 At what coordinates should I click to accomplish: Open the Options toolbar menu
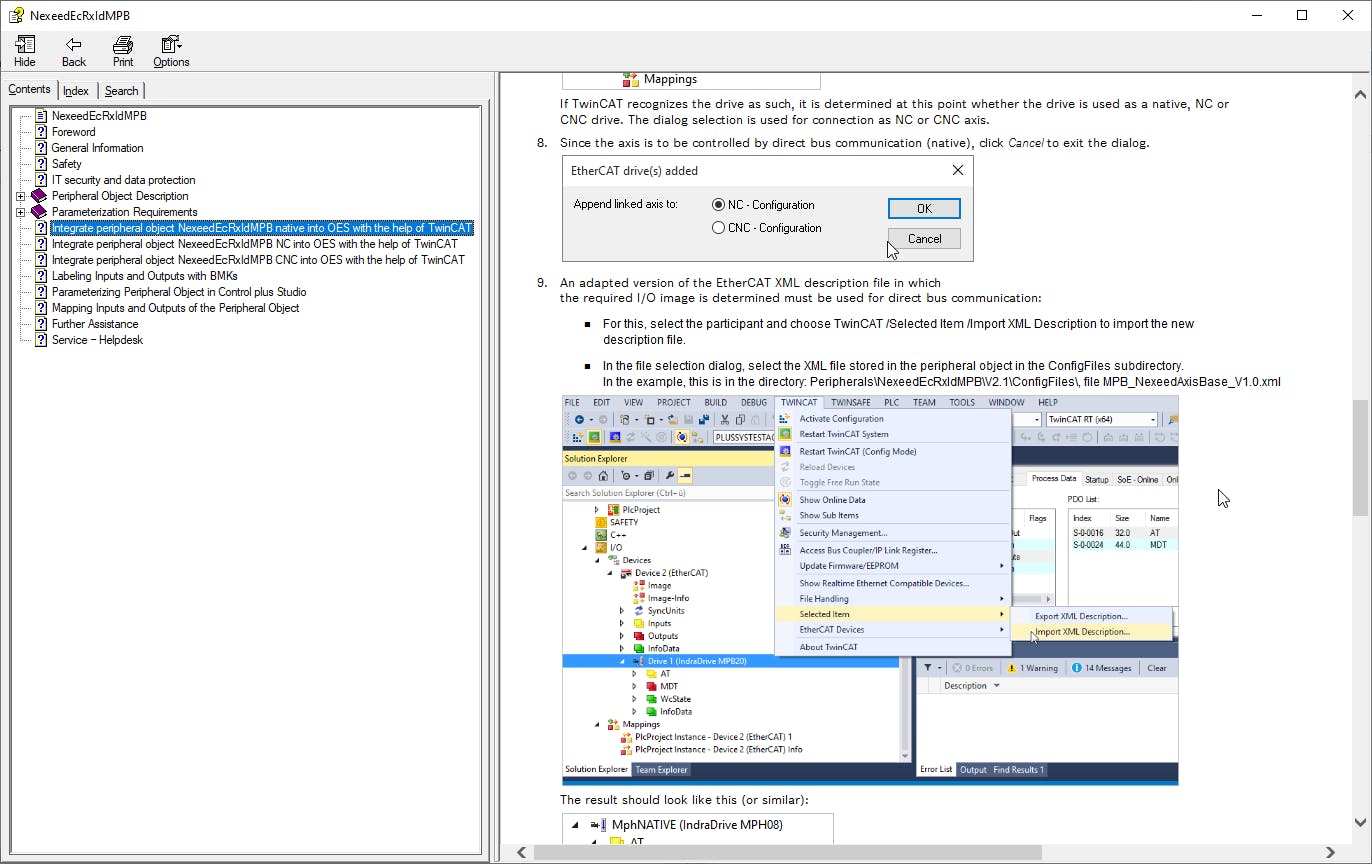point(171,45)
